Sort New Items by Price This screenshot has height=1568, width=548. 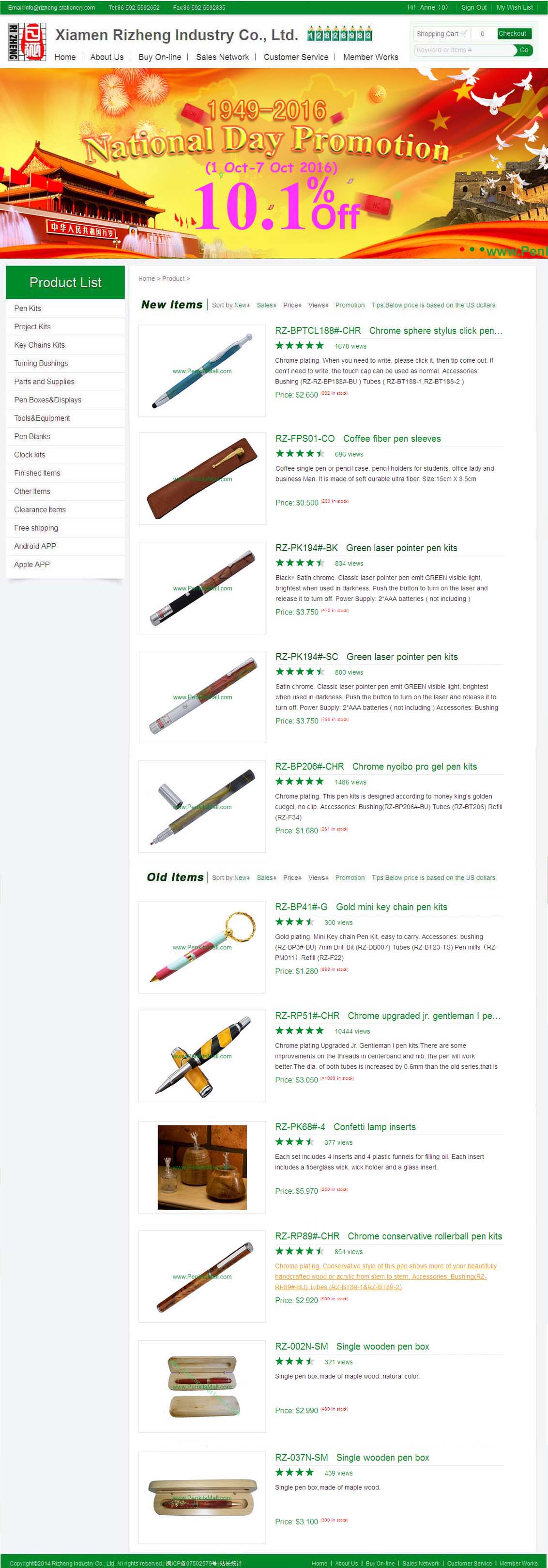pos(292,305)
